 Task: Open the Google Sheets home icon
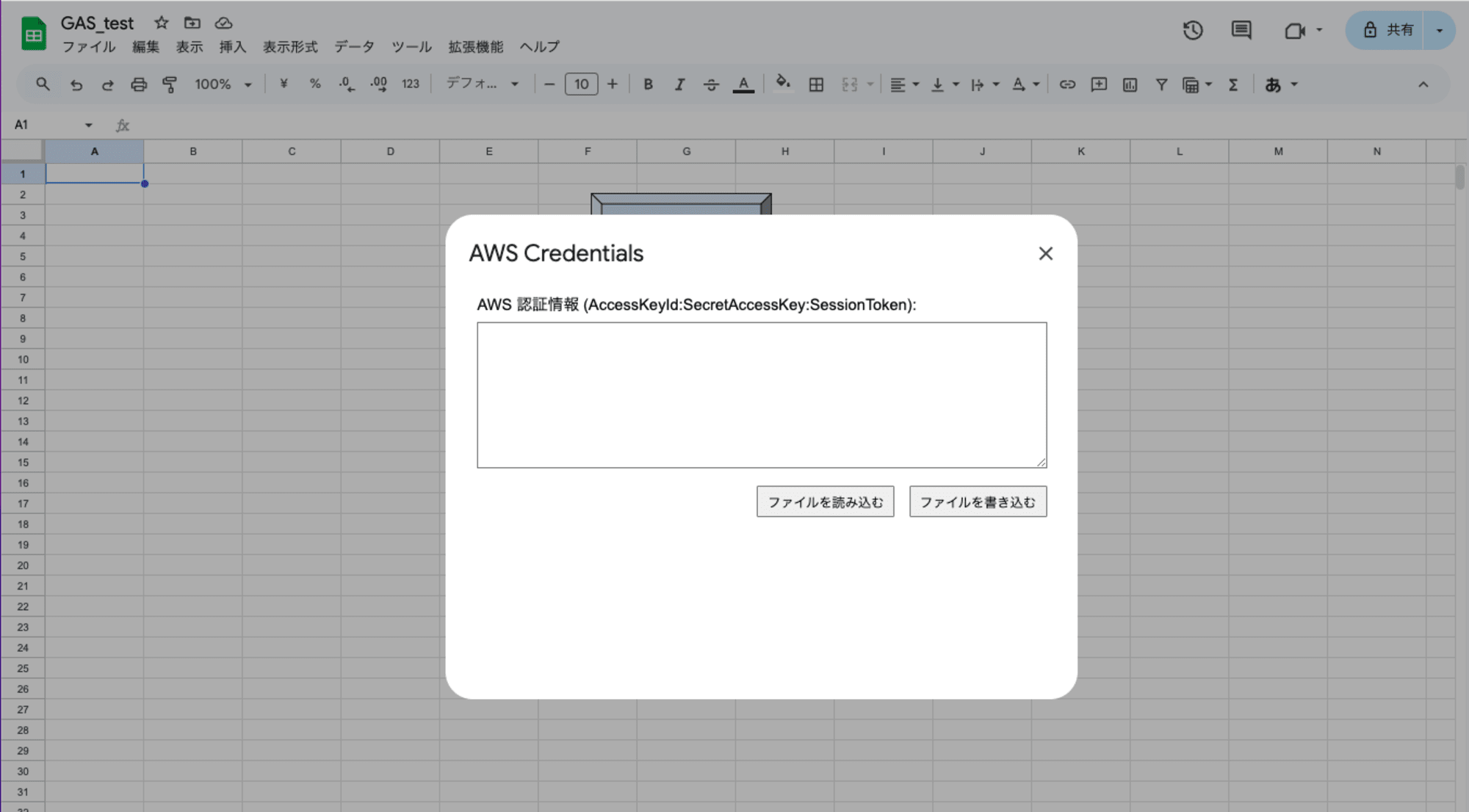34,34
